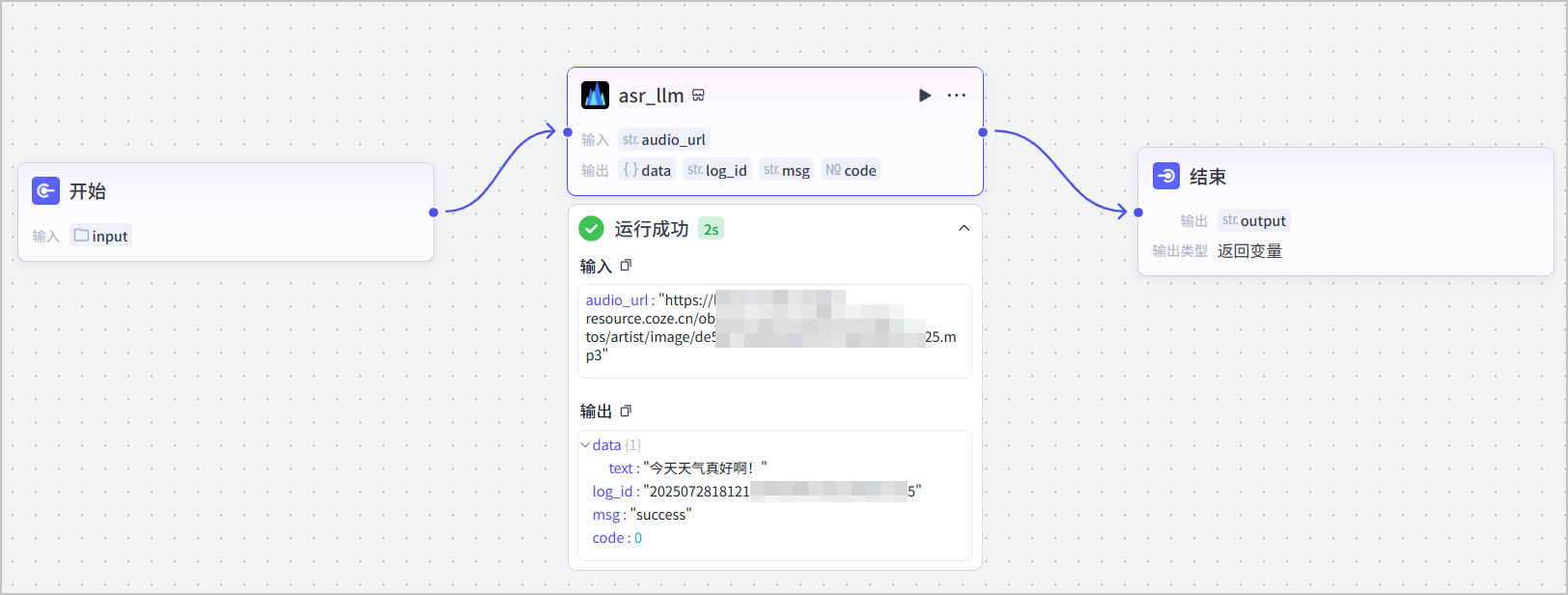Viewport: 1568px width, 595px height.
Task: Open the asr_llm node's three-dot menu
Action: point(957,96)
